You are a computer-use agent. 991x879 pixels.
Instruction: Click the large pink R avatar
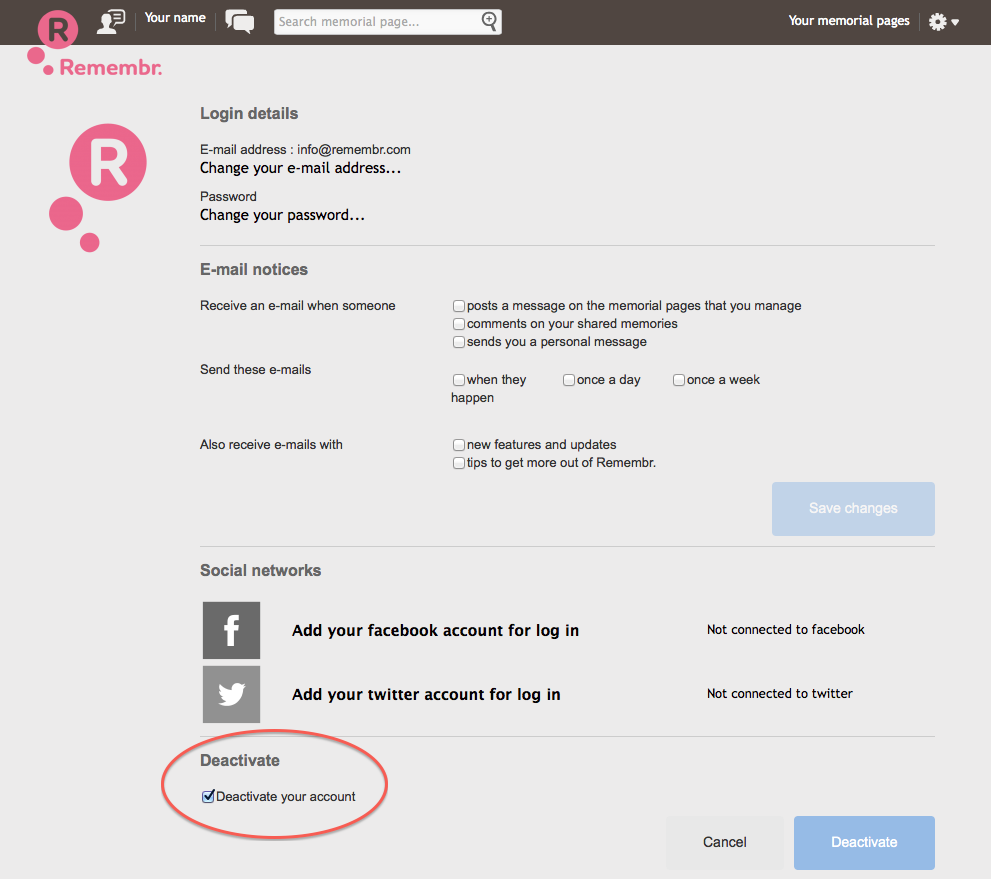(x=107, y=163)
